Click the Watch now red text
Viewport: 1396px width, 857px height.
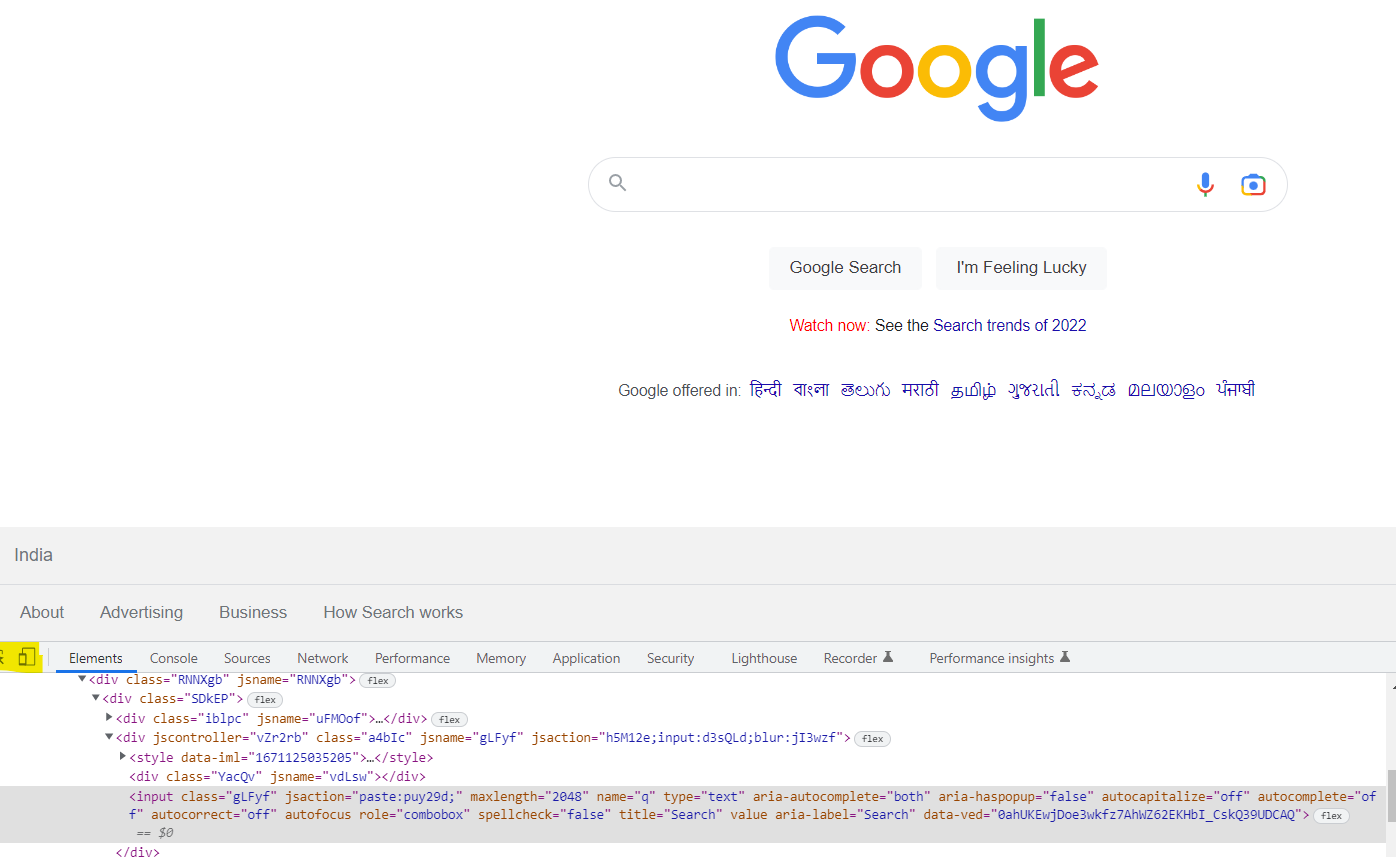click(829, 325)
